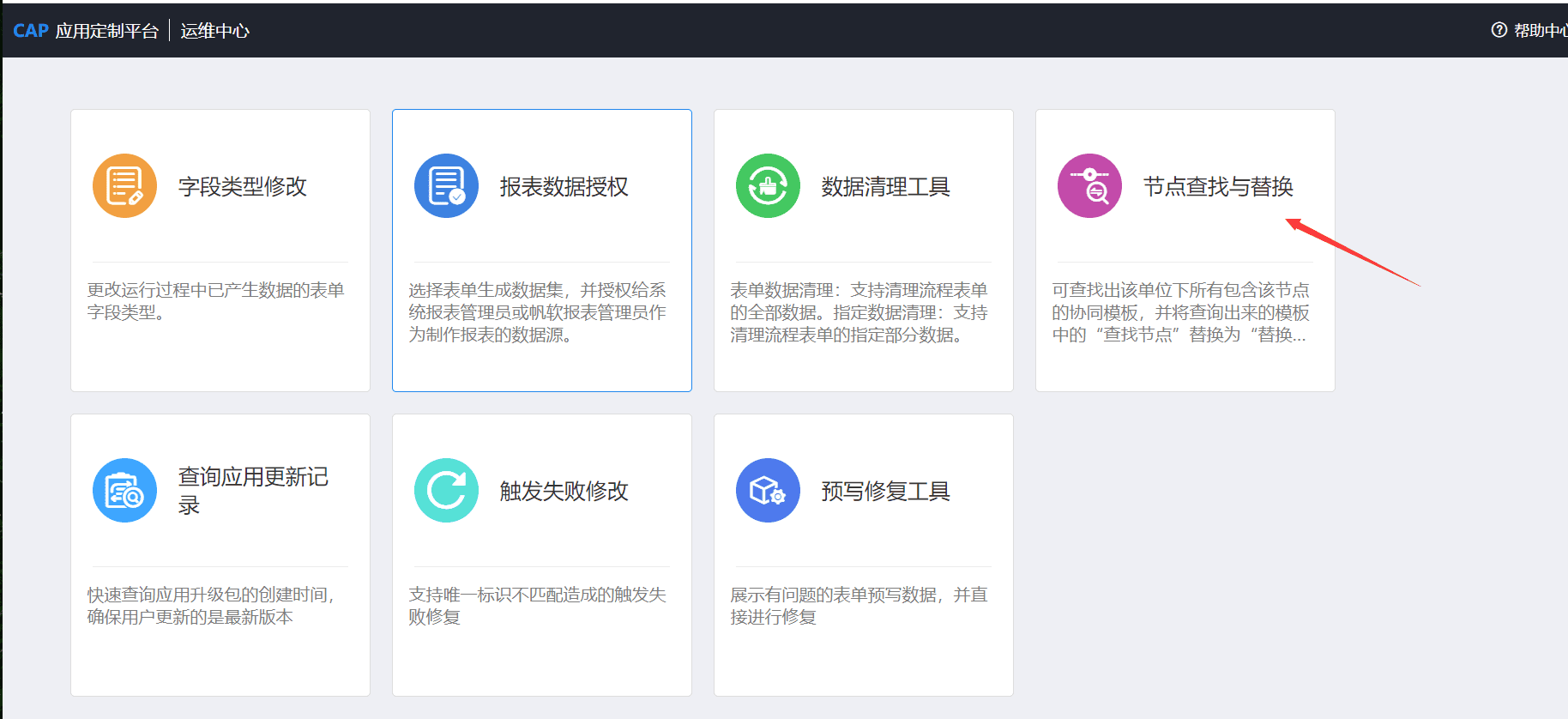Open the 报表数据授权 title

pos(564,186)
